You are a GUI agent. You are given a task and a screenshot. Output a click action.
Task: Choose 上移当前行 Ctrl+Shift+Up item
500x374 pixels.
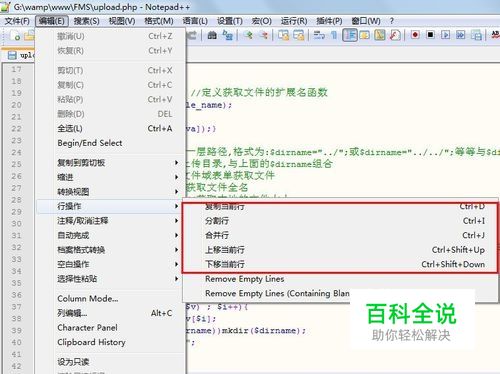[x=340, y=250]
